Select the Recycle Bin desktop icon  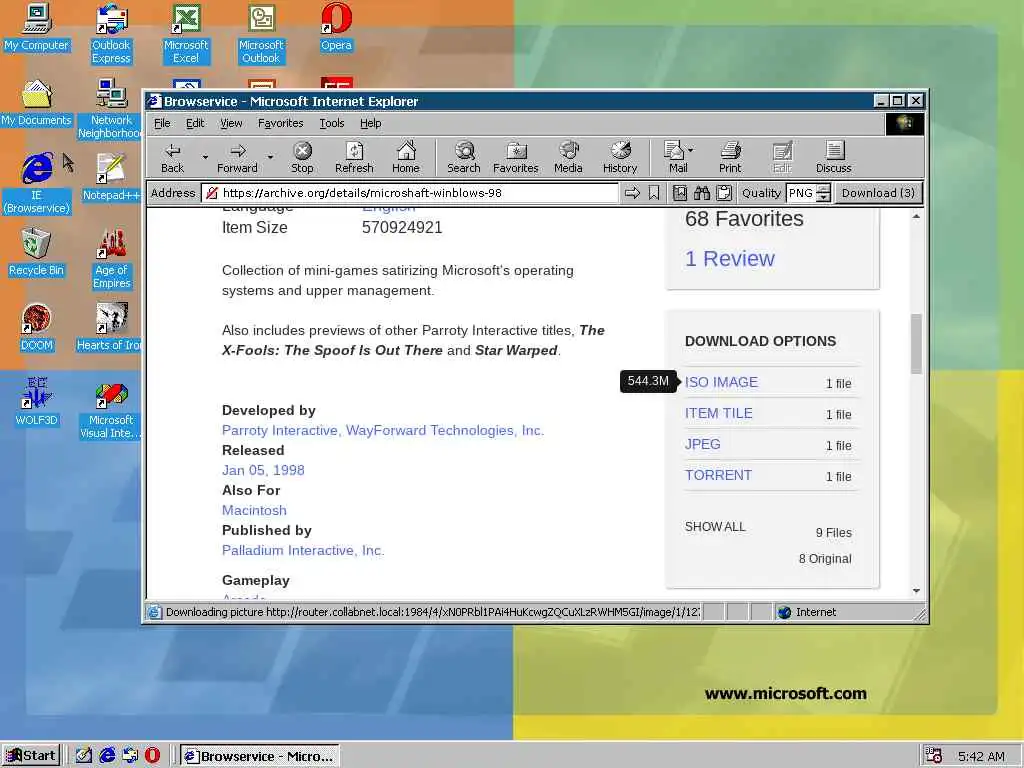click(36, 253)
